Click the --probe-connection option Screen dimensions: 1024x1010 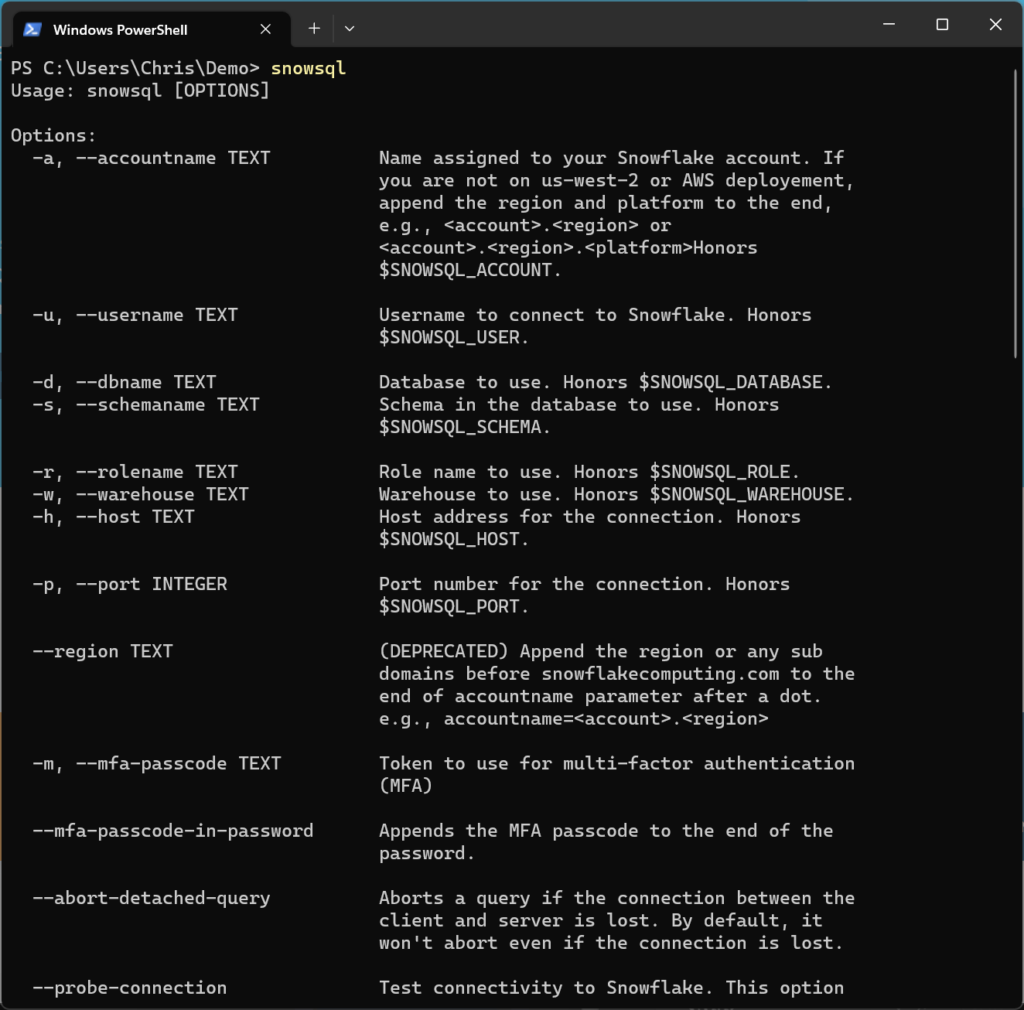click(129, 988)
